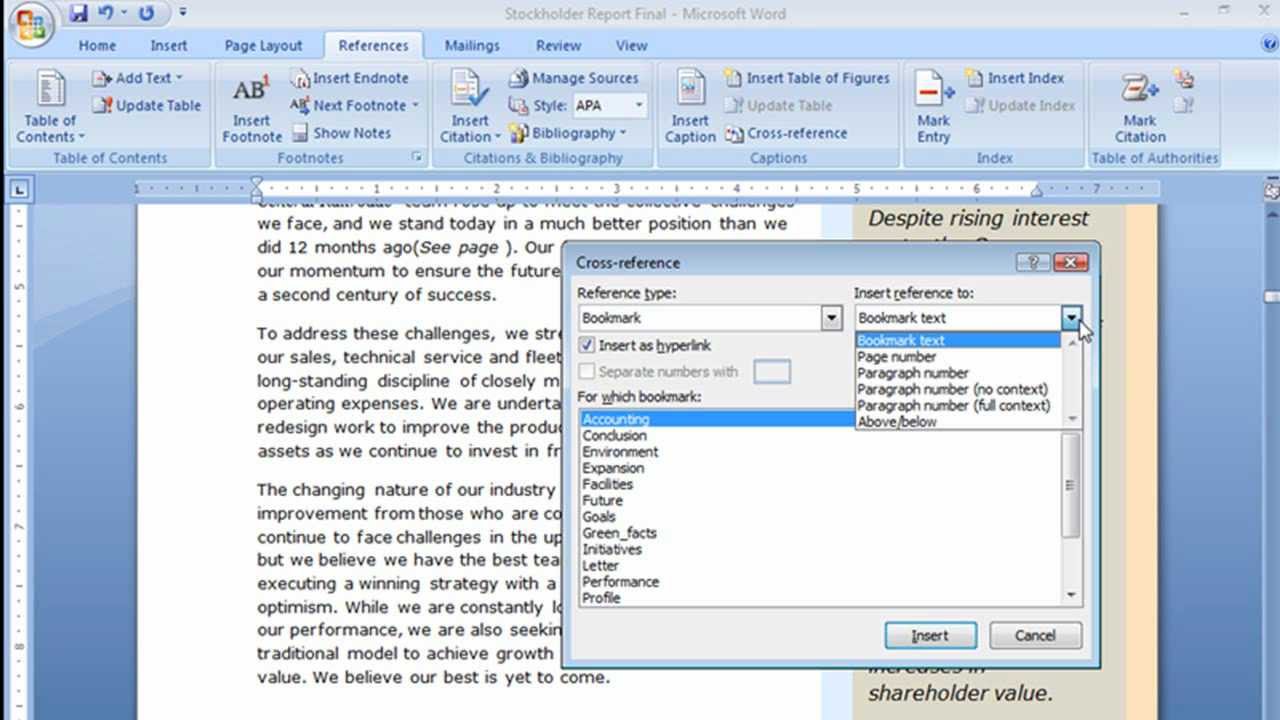
Task: Redo action in Quick Access toolbar
Action: click(146, 14)
